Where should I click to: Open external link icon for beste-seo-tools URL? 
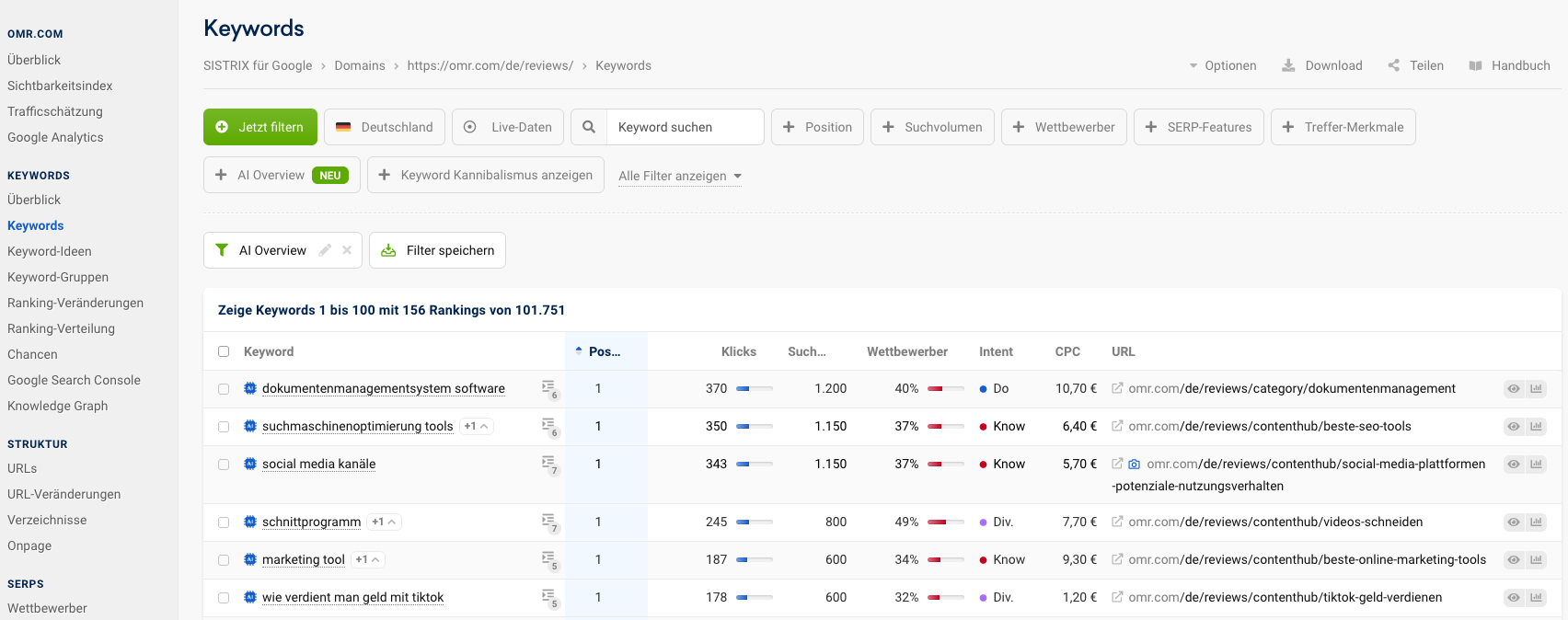(1117, 426)
